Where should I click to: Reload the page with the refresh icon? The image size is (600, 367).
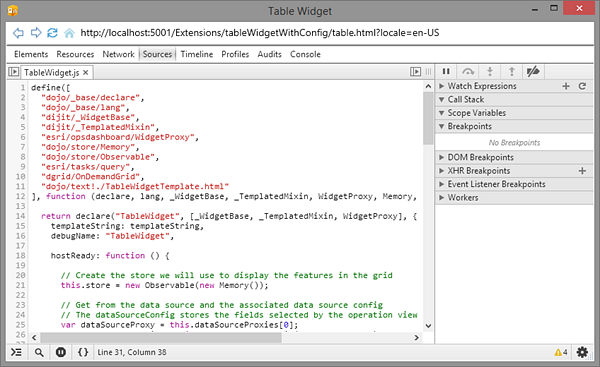pyautogui.click(x=52, y=33)
